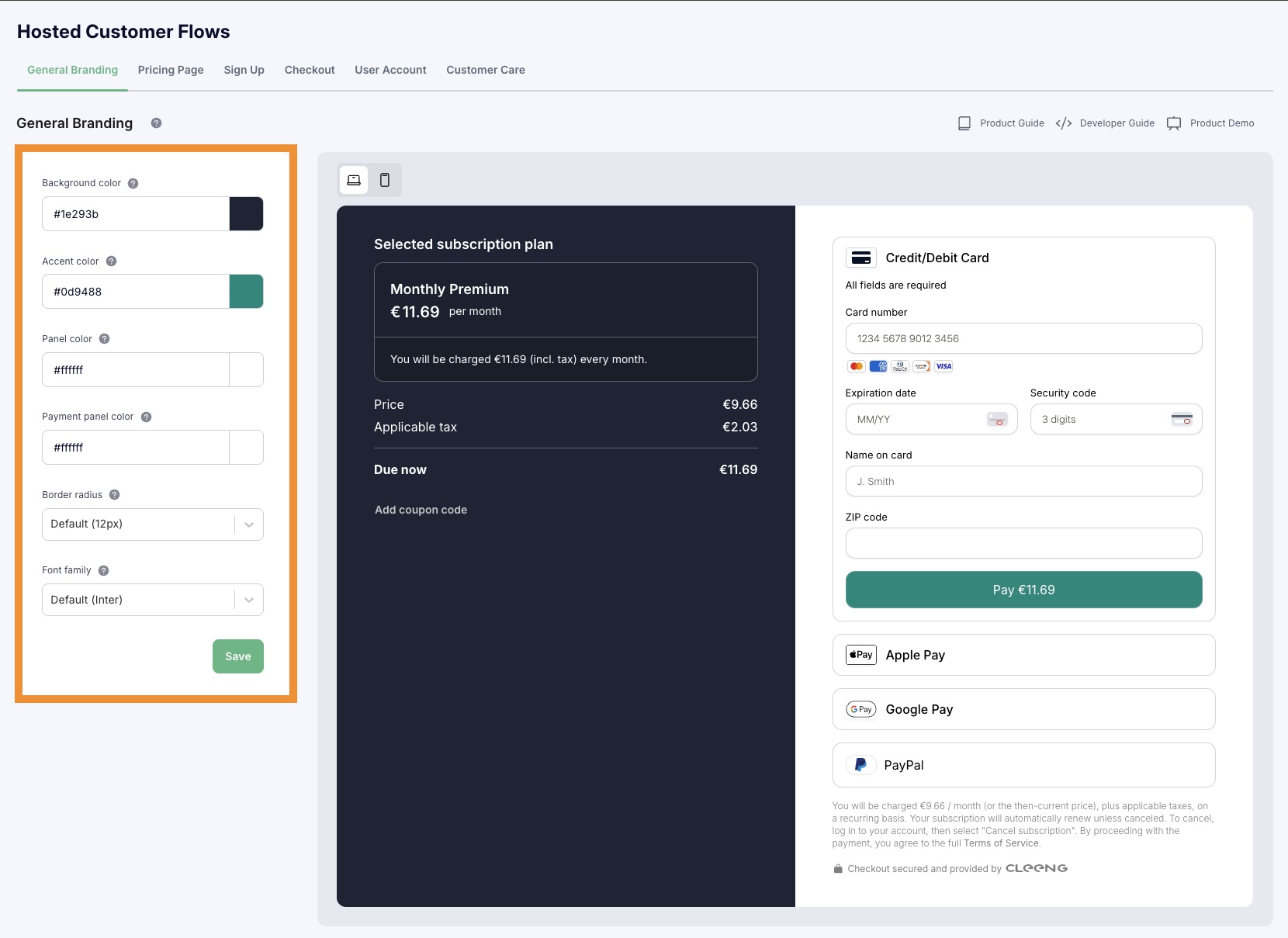Click help icon beside Background color
Viewport: 1288px width, 938px height.
133,184
